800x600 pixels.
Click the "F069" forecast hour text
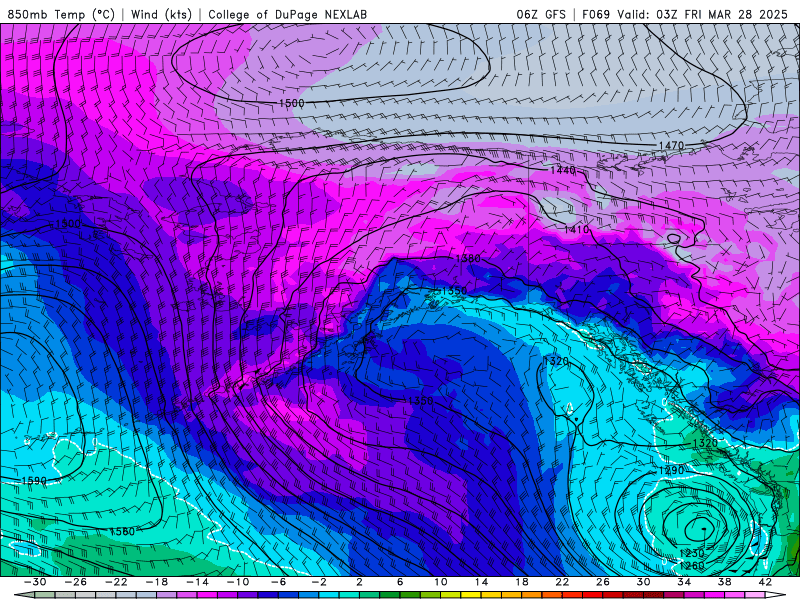click(x=596, y=14)
